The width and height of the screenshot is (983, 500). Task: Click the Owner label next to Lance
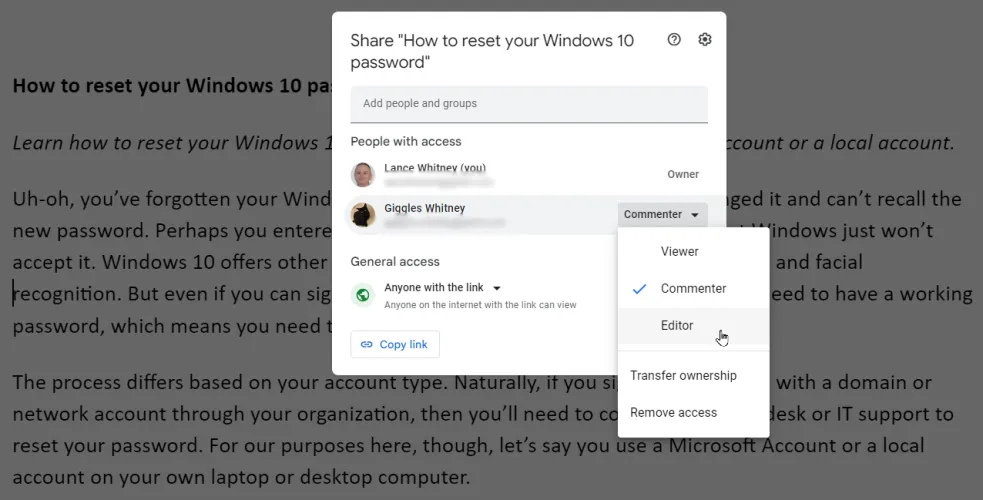pyautogui.click(x=683, y=174)
